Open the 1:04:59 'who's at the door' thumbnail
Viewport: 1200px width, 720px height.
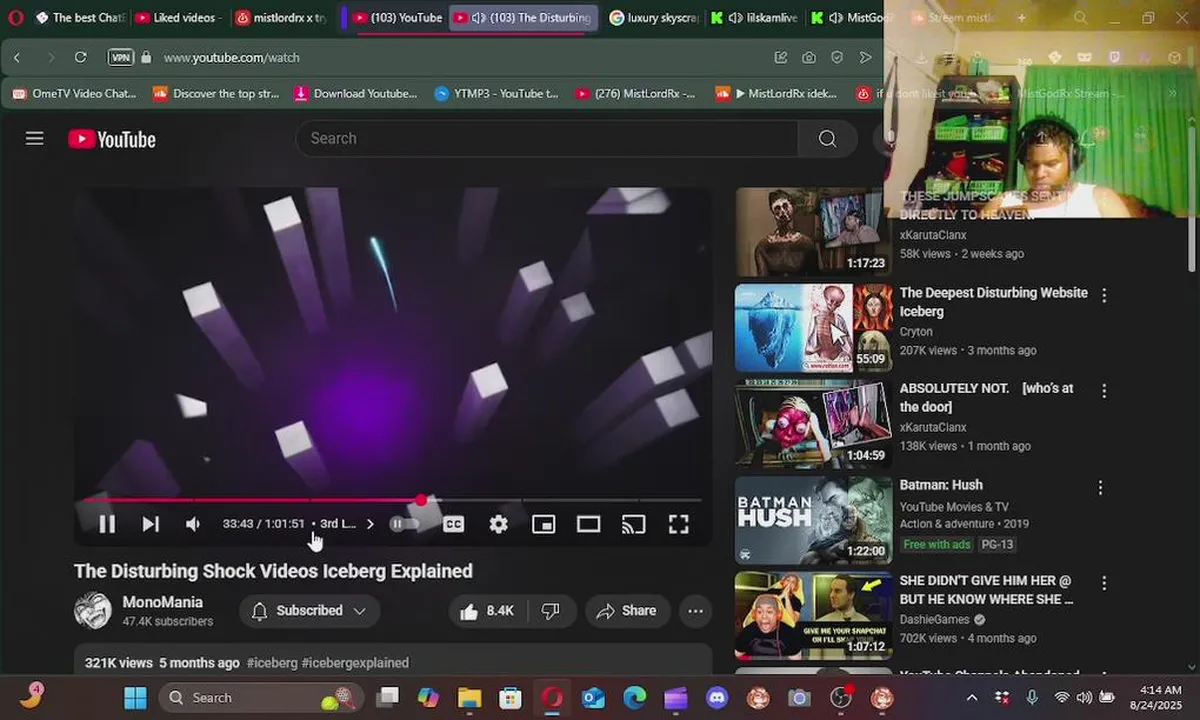tap(814, 423)
